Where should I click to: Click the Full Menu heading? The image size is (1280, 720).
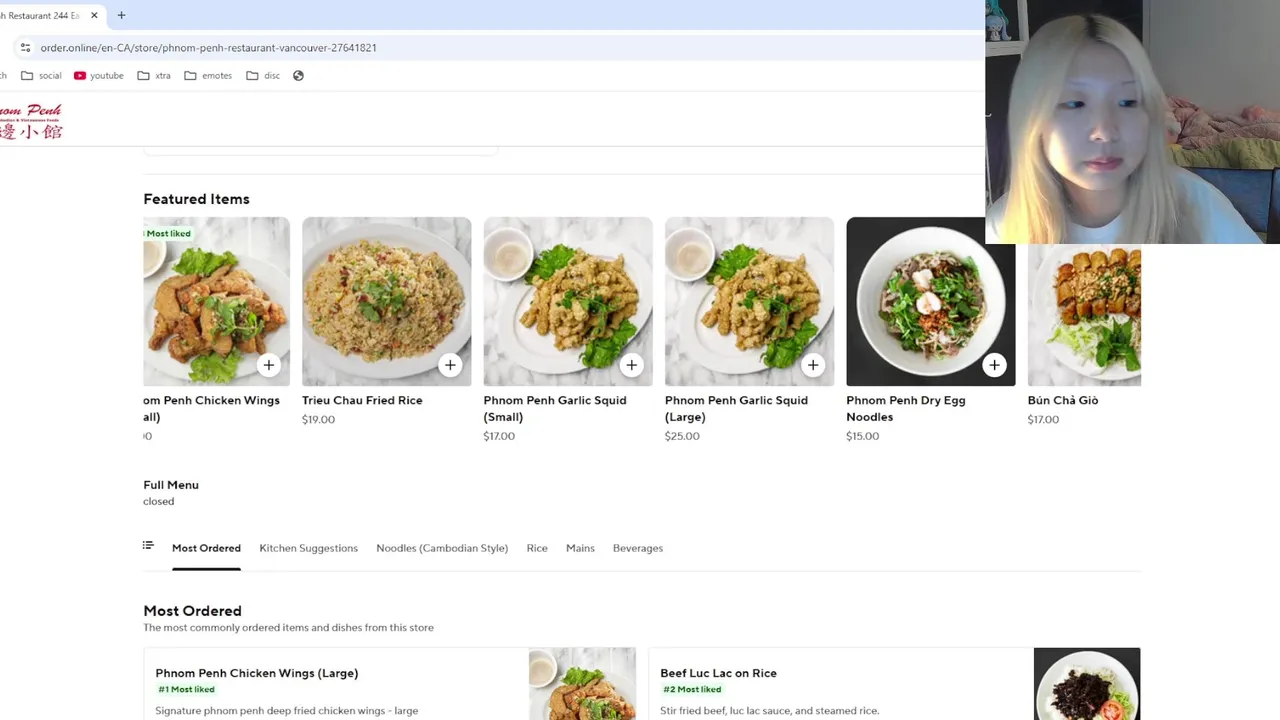click(x=171, y=485)
